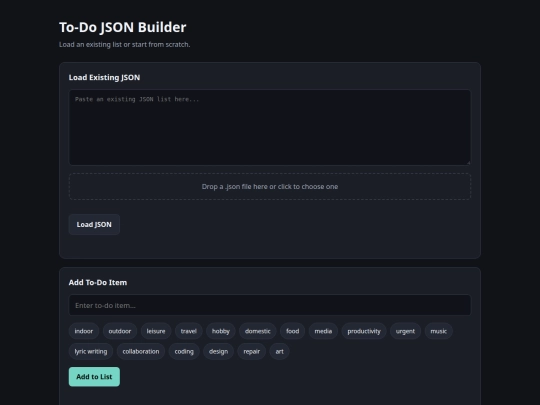Toggle the indoor tag chip

(84, 331)
